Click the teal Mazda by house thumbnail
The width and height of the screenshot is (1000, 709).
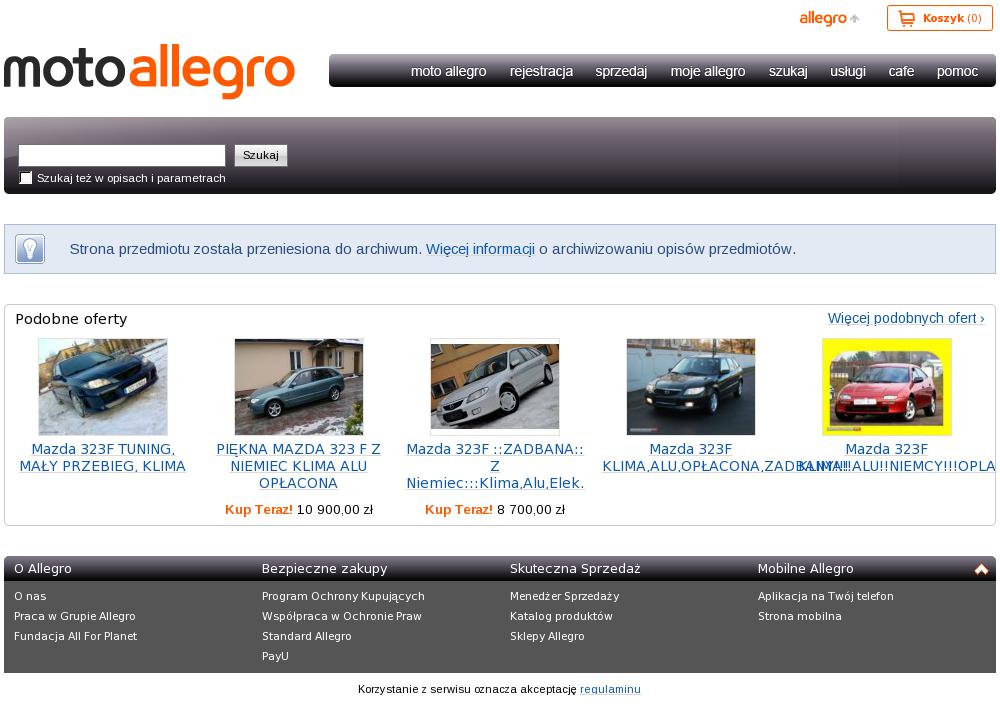point(298,387)
